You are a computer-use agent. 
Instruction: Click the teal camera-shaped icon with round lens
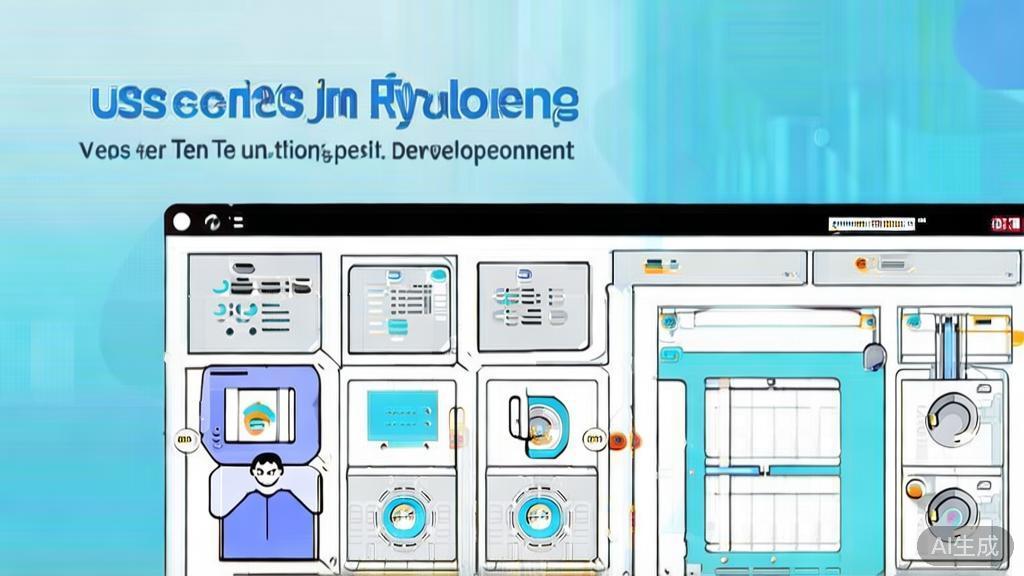click(x=539, y=426)
